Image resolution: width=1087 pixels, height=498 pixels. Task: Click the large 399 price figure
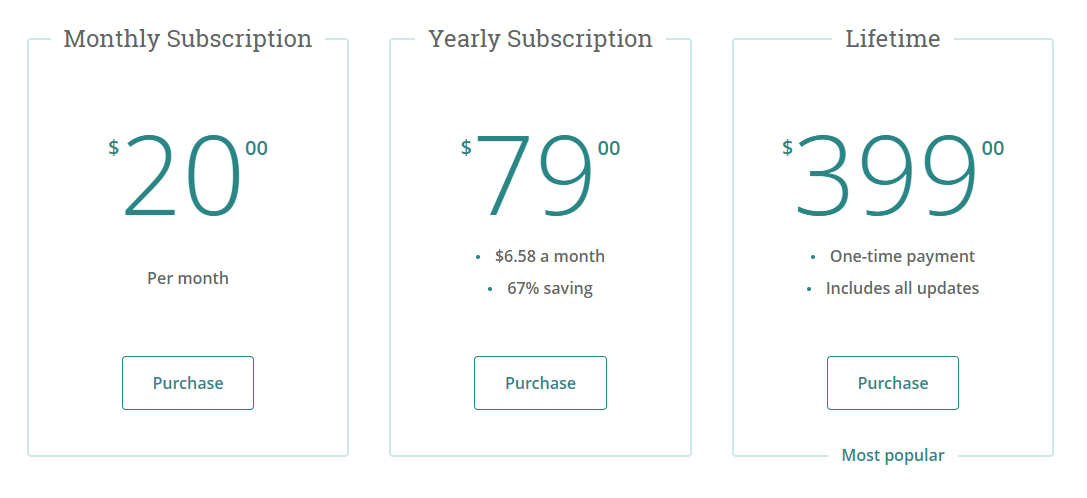click(x=886, y=177)
